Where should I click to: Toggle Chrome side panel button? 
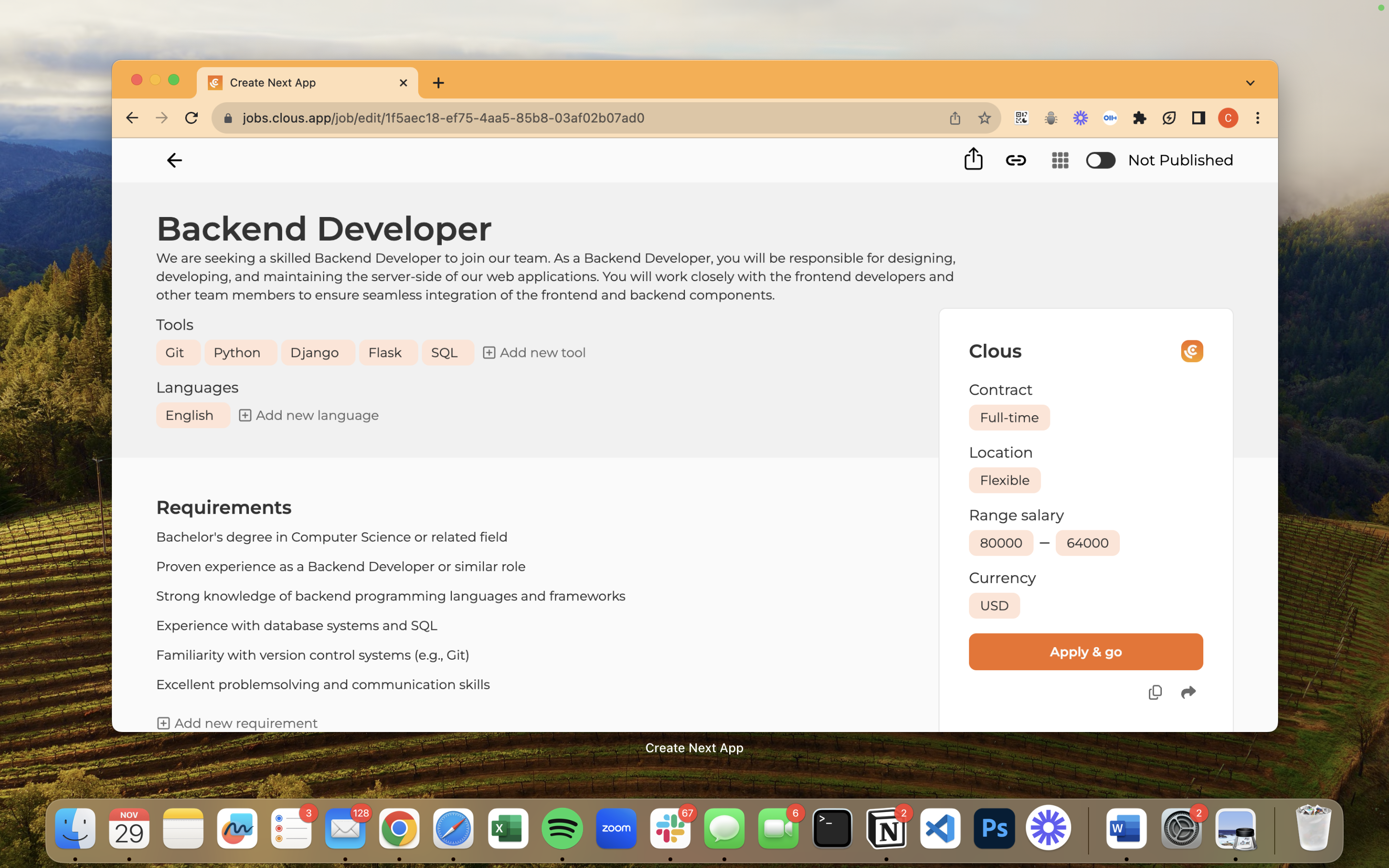[x=1198, y=118]
